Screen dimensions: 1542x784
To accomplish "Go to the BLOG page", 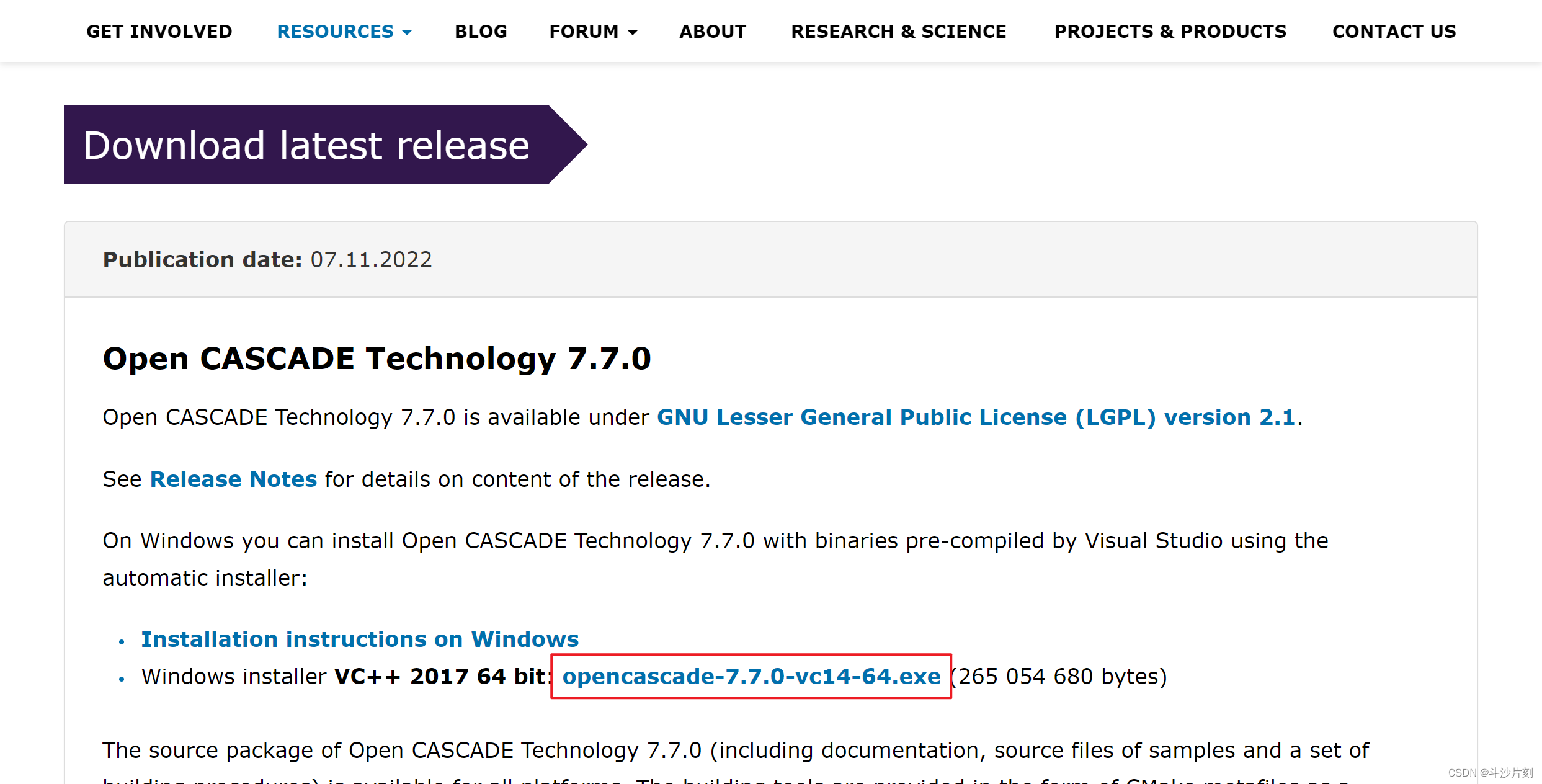I will (x=481, y=32).
